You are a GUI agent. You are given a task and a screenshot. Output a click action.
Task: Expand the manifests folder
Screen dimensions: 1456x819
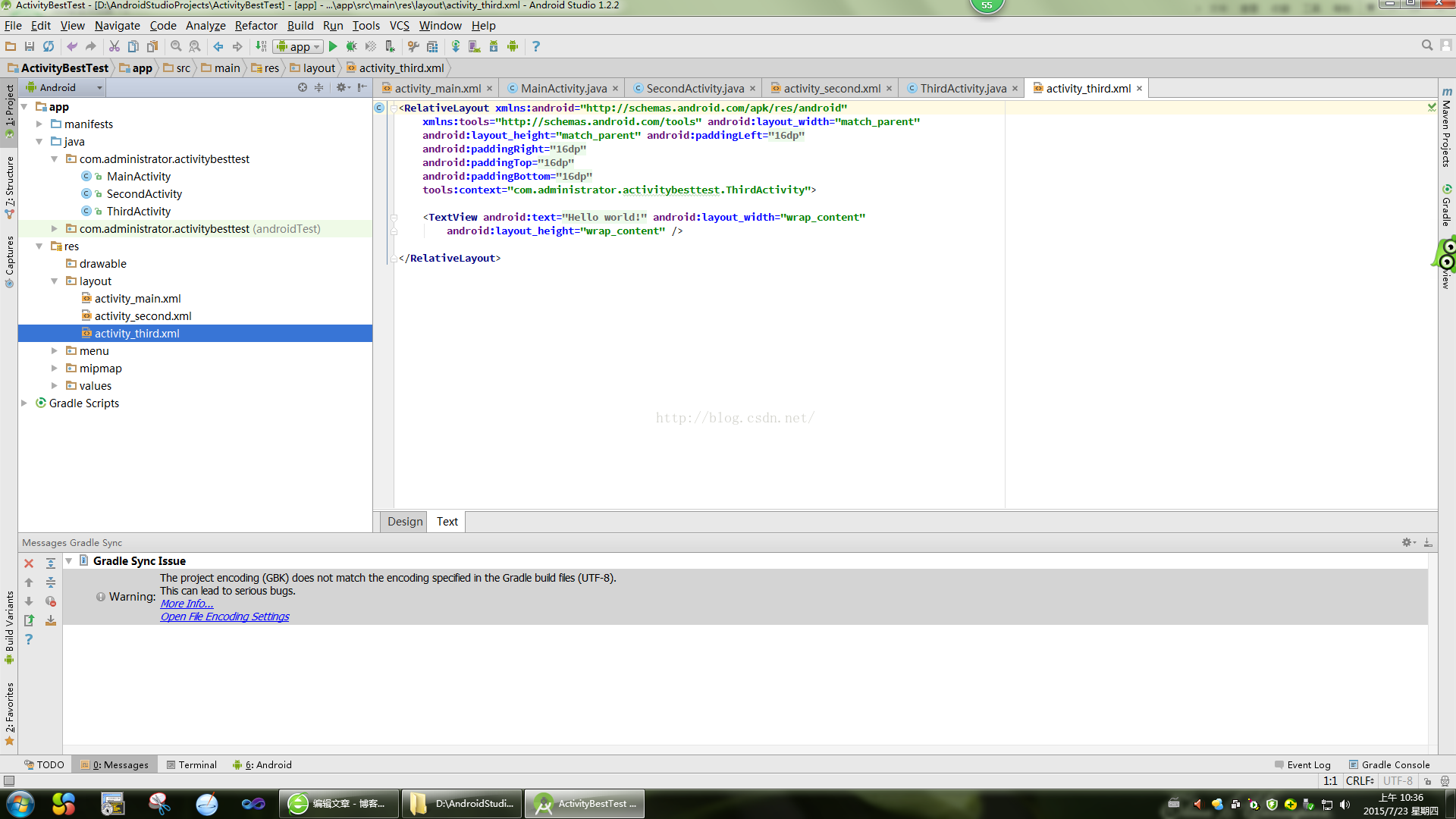(39, 124)
